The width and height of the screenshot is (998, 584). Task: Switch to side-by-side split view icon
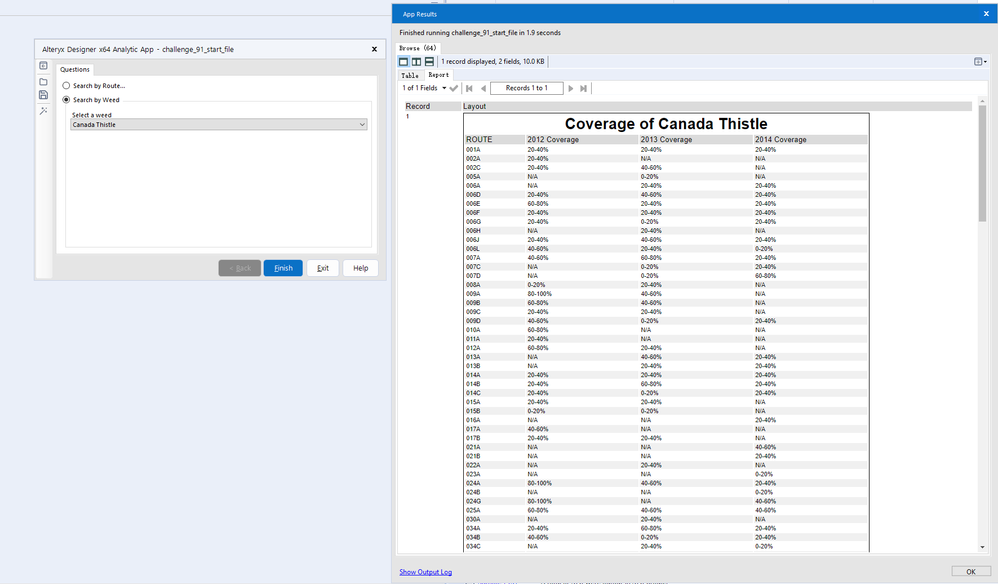pyautogui.click(x=417, y=62)
